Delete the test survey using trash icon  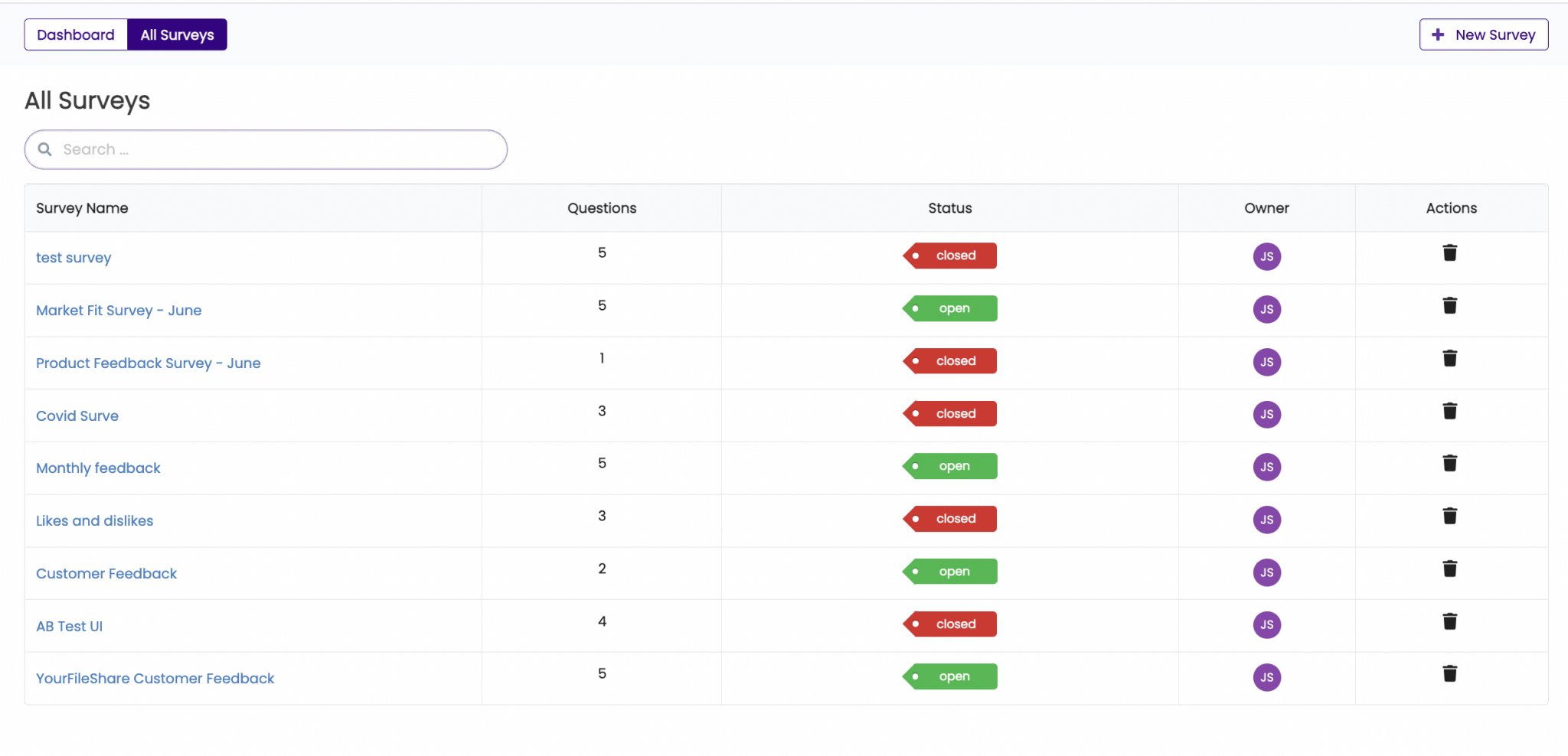click(x=1449, y=253)
